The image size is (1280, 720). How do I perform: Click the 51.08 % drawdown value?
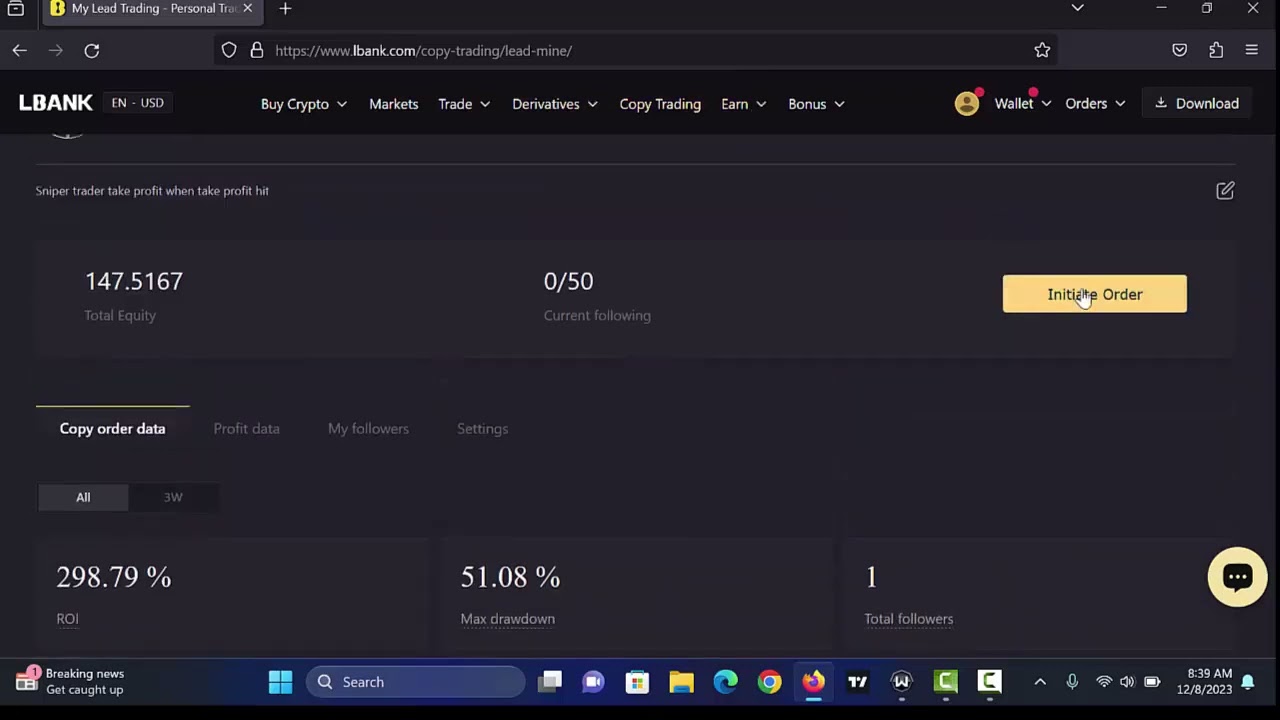pyautogui.click(x=510, y=577)
